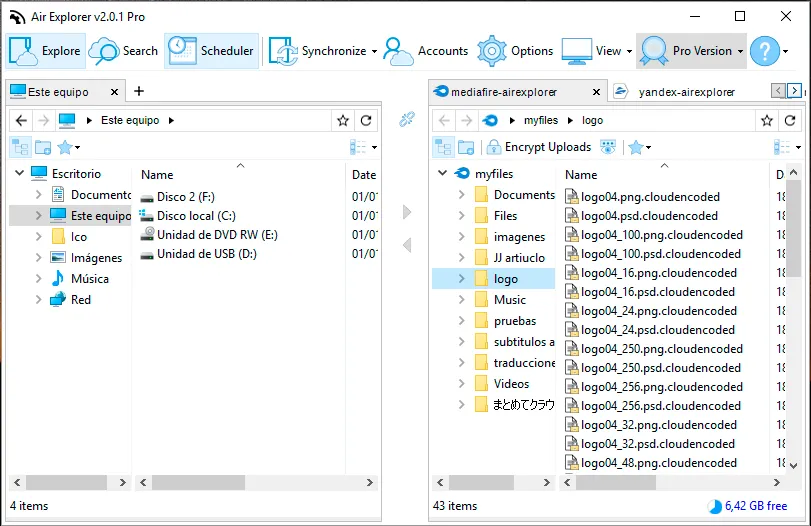Select logo04_250.png.cloudencoded file

pos(654,349)
